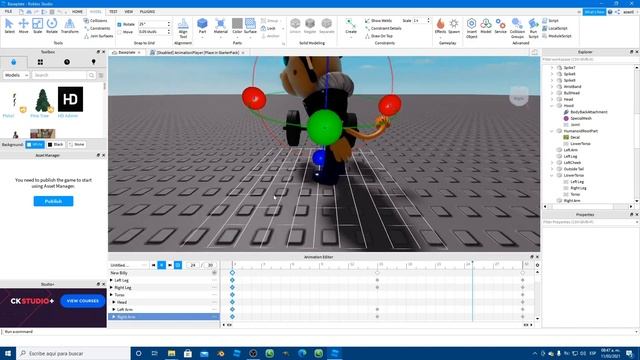Expand the Head animation track

click(x=114, y=302)
